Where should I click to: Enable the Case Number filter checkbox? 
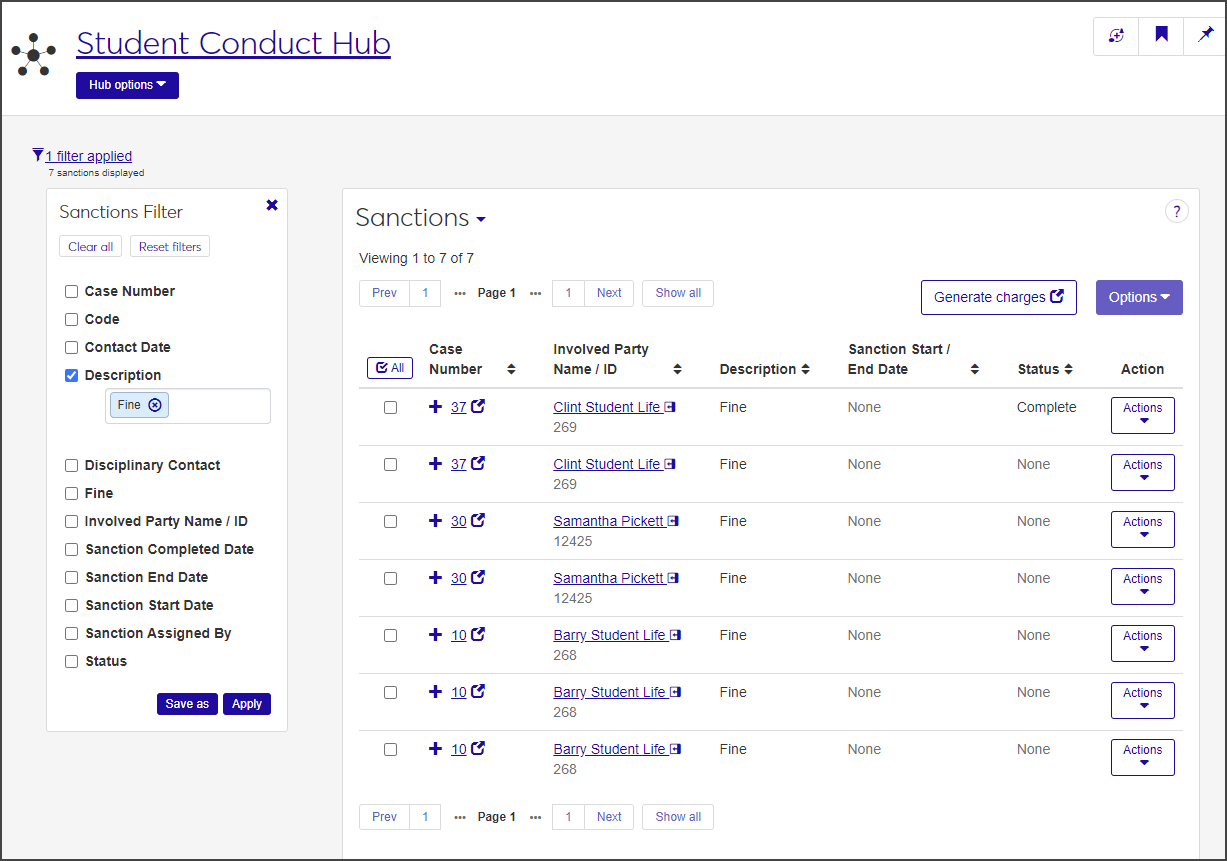[x=71, y=292]
